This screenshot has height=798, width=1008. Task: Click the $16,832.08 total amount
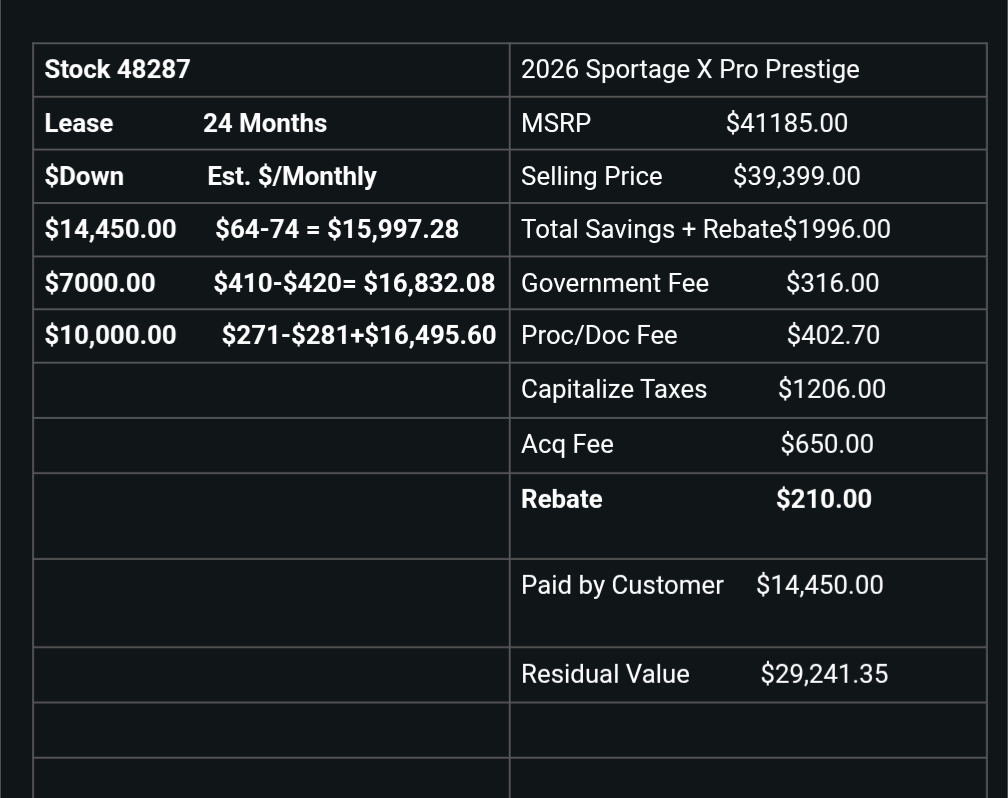click(429, 283)
